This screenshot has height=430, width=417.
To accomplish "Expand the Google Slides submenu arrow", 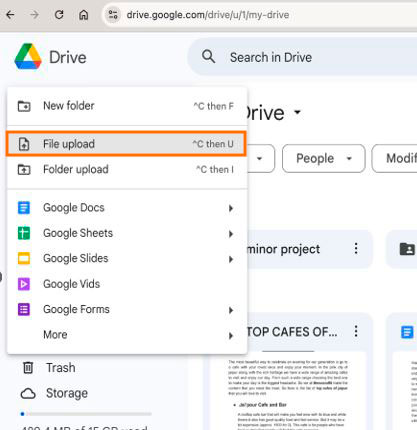I will (x=231, y=259).
